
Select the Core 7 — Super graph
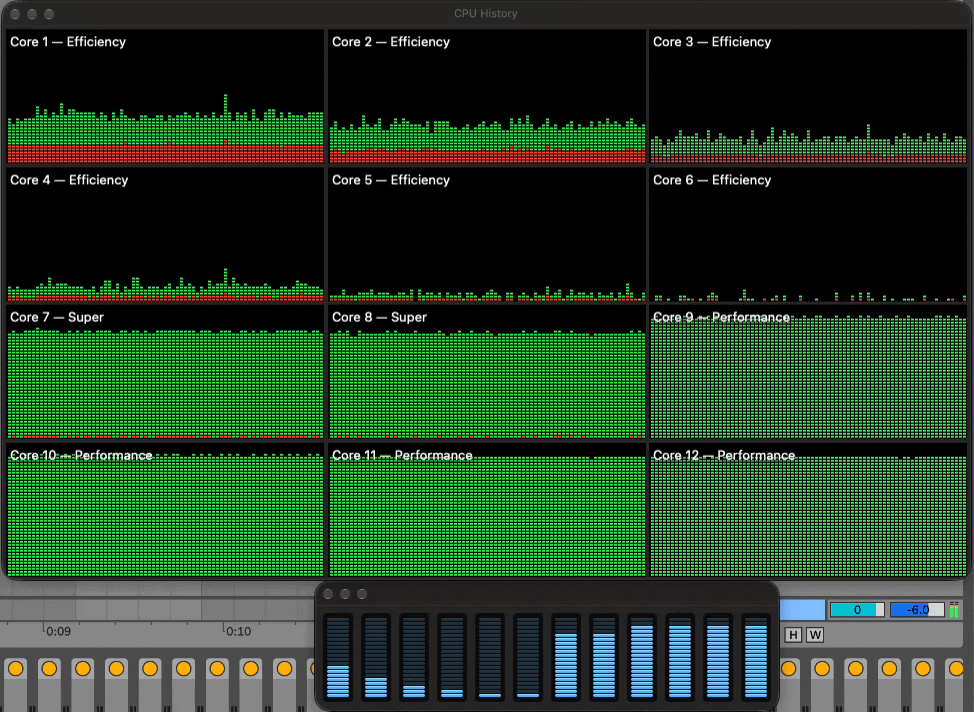click(x=165, y=373)
